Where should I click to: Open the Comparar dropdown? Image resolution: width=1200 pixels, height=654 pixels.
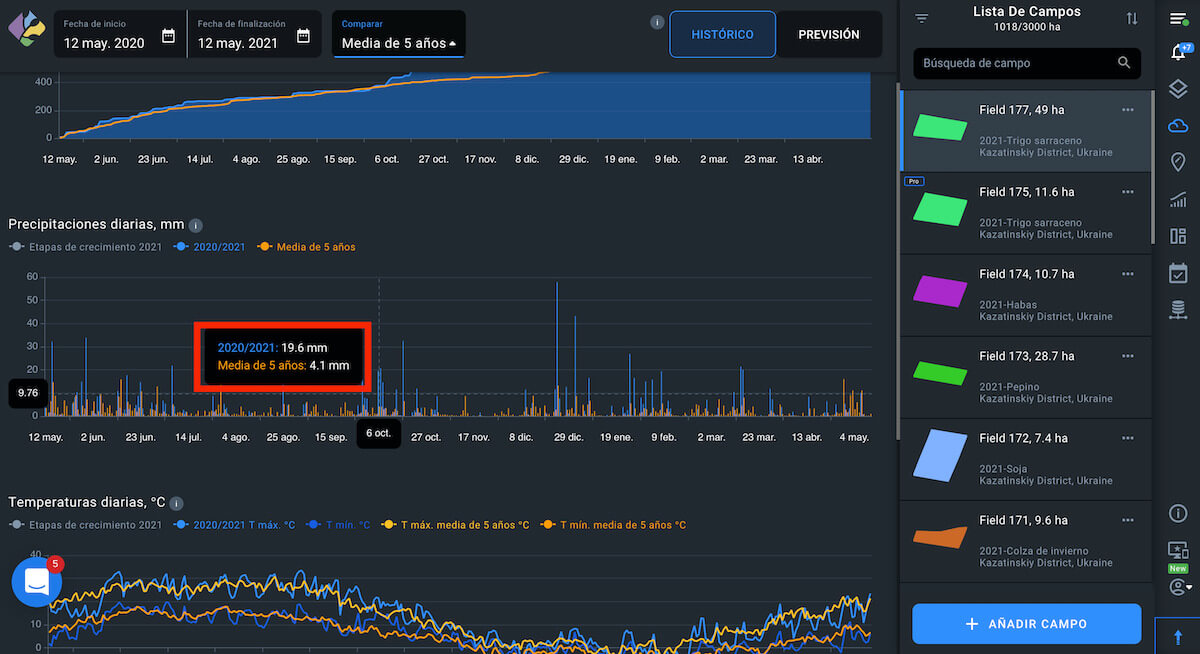pos(399,35)
